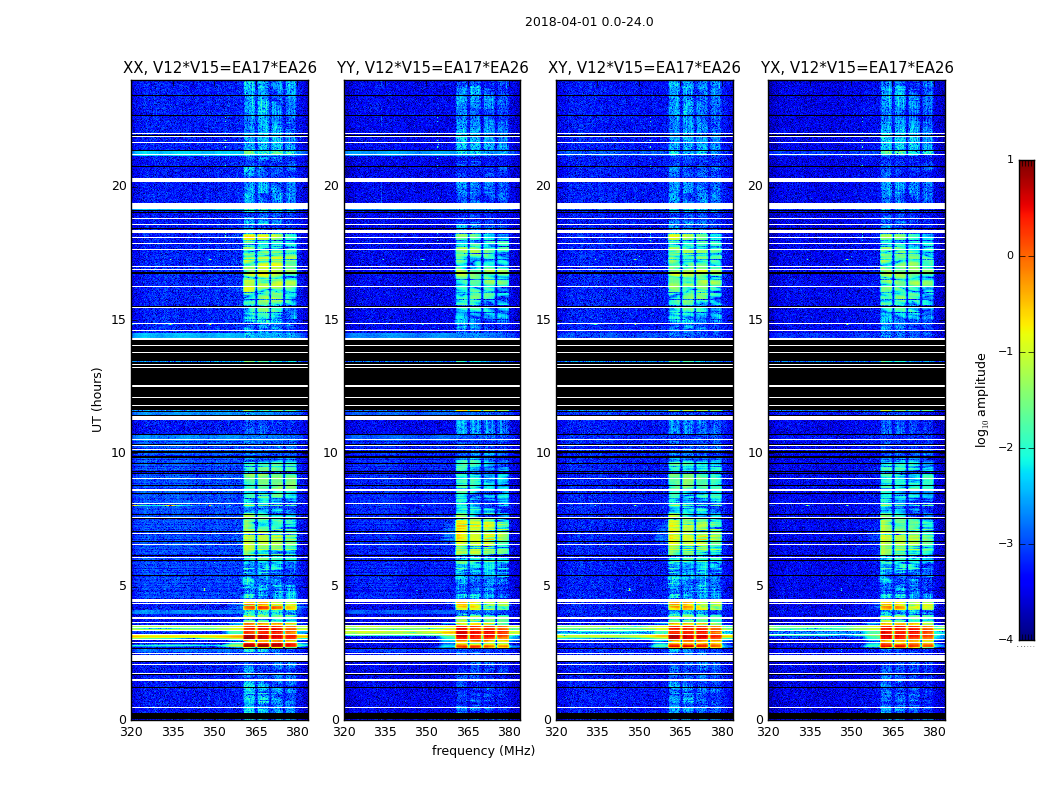Click the date title 2018-04-01 0.0-24.0
Viewport: 1050px width, 800px height.
point(589,22)
